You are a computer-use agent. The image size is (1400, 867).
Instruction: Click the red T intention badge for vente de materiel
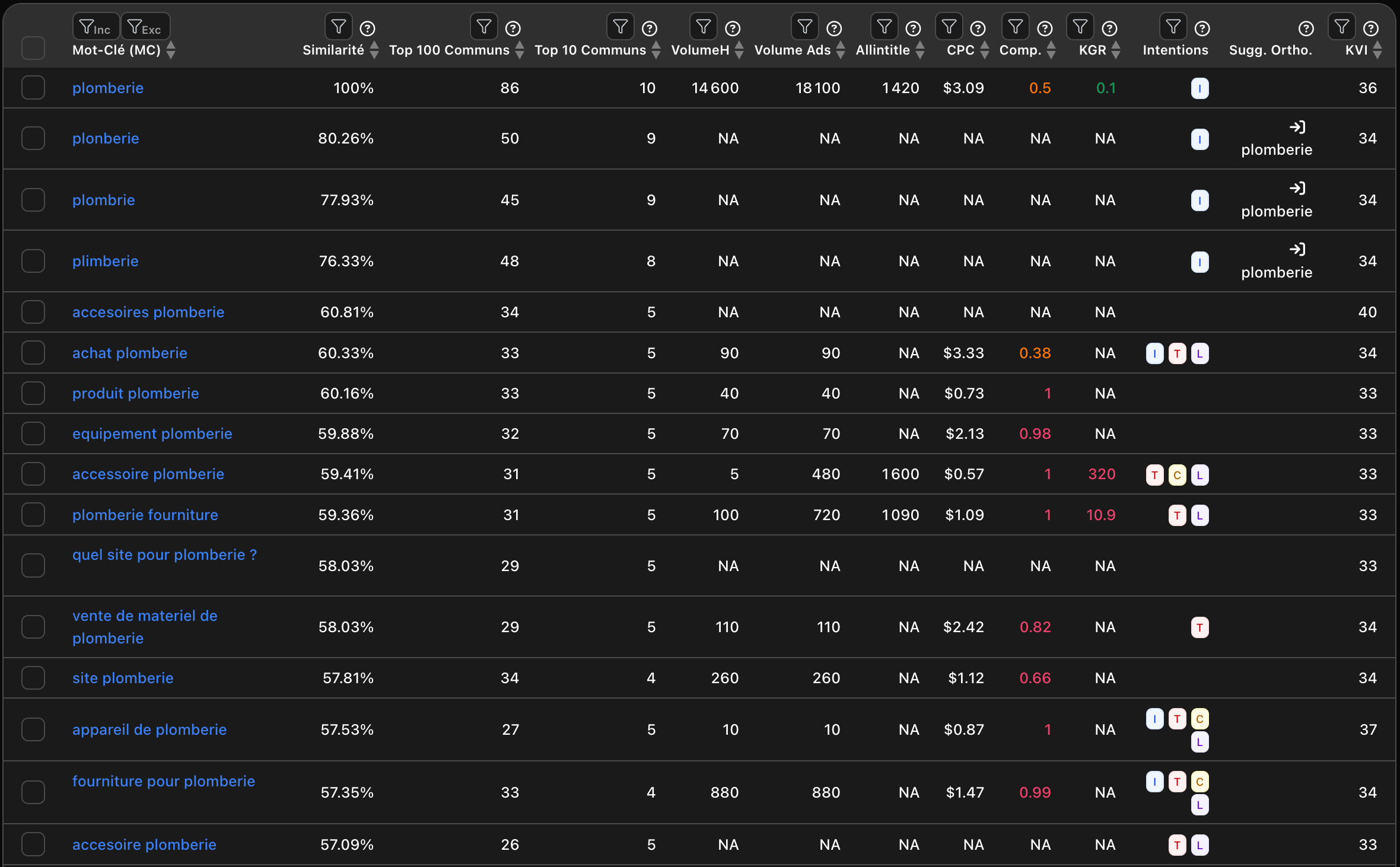tap(1199, 627)
